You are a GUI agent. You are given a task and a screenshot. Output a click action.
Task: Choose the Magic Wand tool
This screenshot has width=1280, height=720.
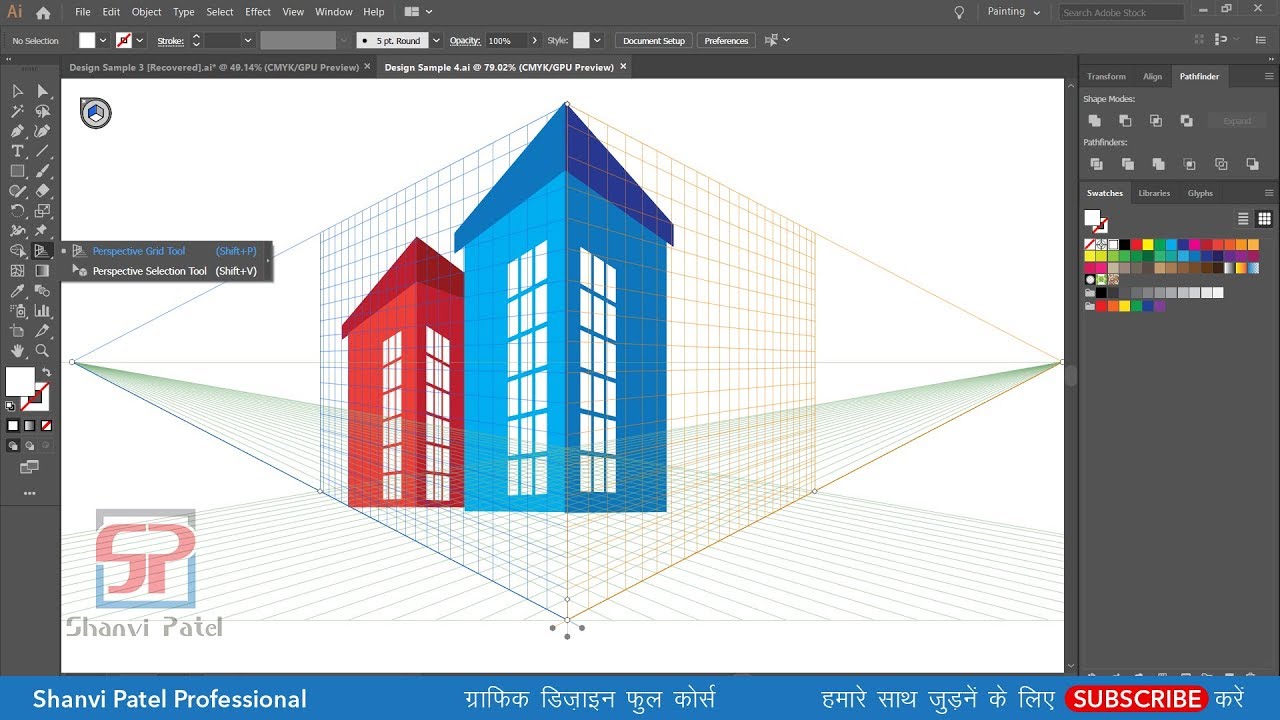17,111
